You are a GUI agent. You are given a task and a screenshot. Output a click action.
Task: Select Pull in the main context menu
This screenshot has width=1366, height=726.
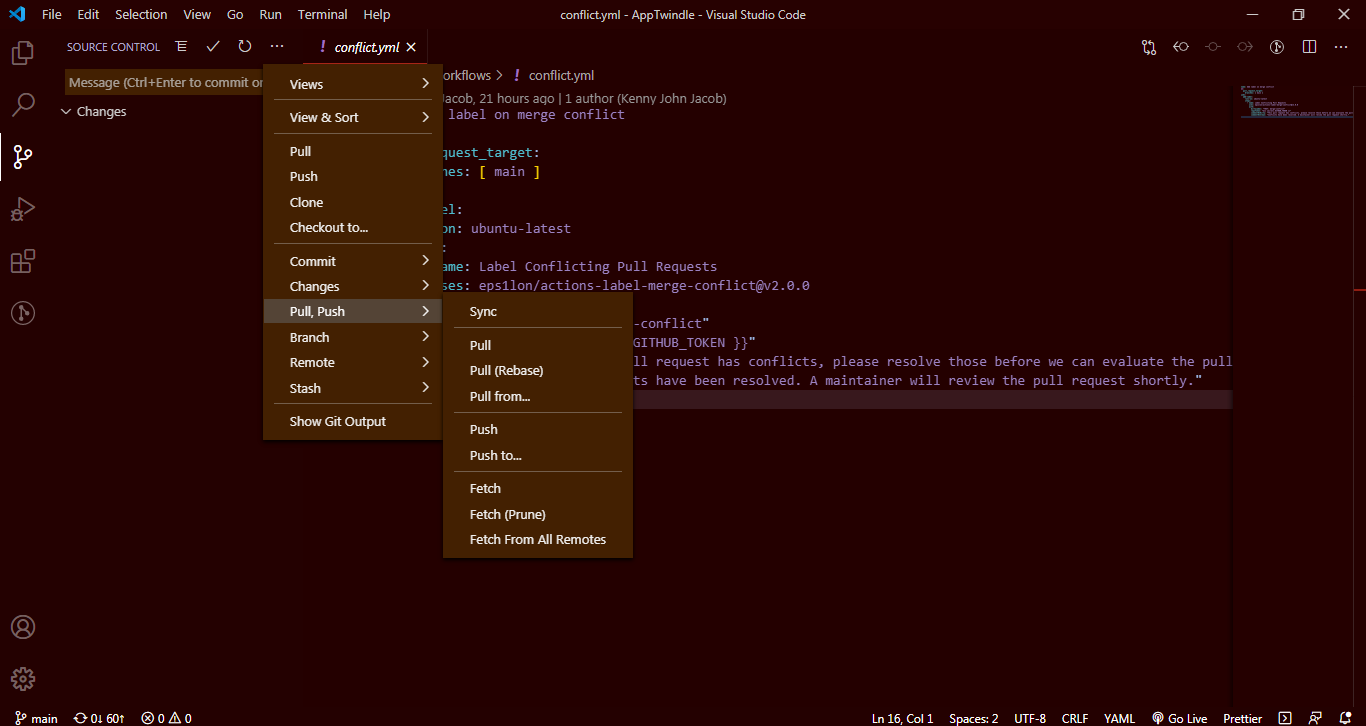pyautogui.click(x=353, y=151)
